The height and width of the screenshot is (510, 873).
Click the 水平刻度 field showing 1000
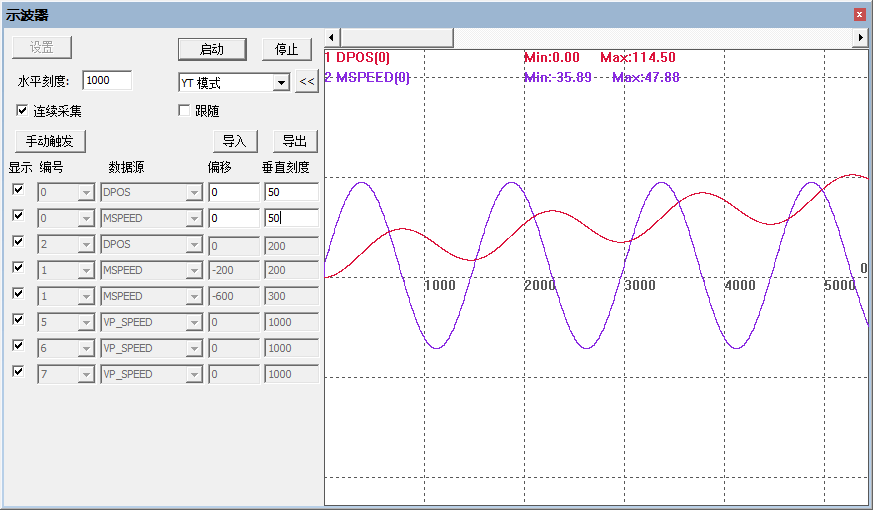coord(107,81)
